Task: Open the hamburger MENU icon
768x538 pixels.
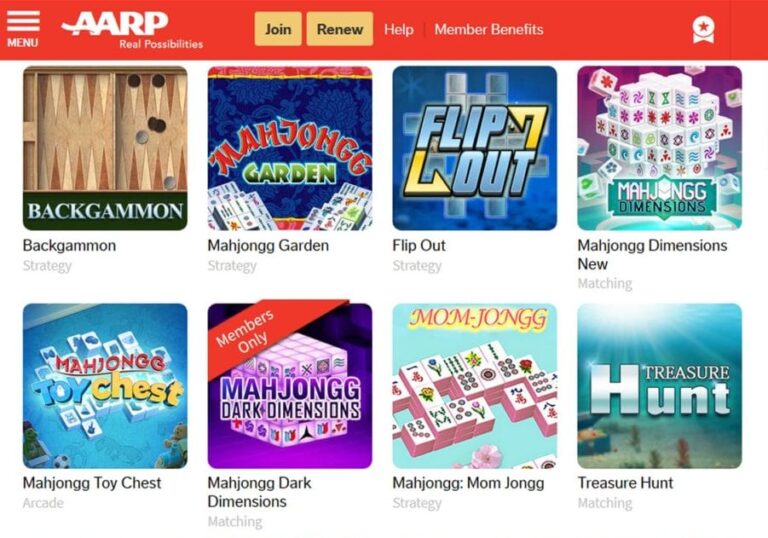Action: tap(23, 29)
